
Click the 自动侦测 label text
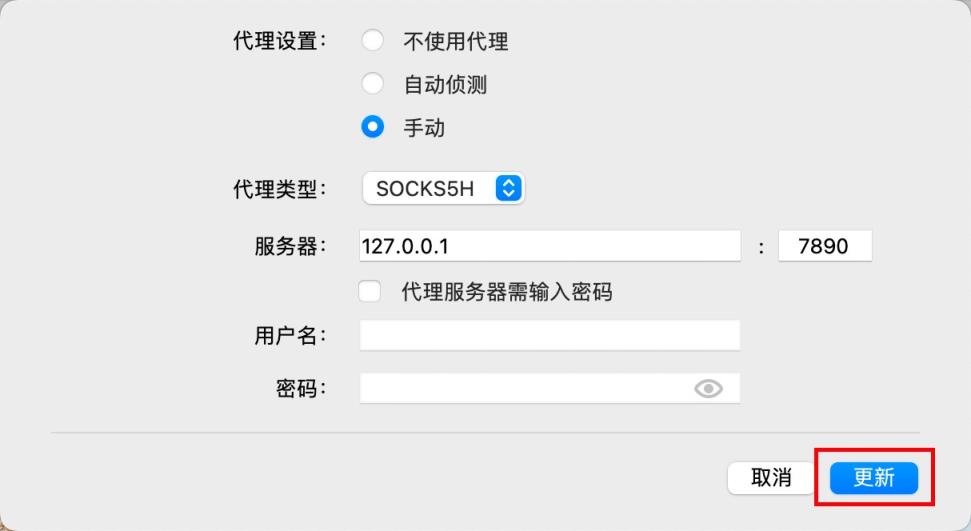[x=445, y=84]
